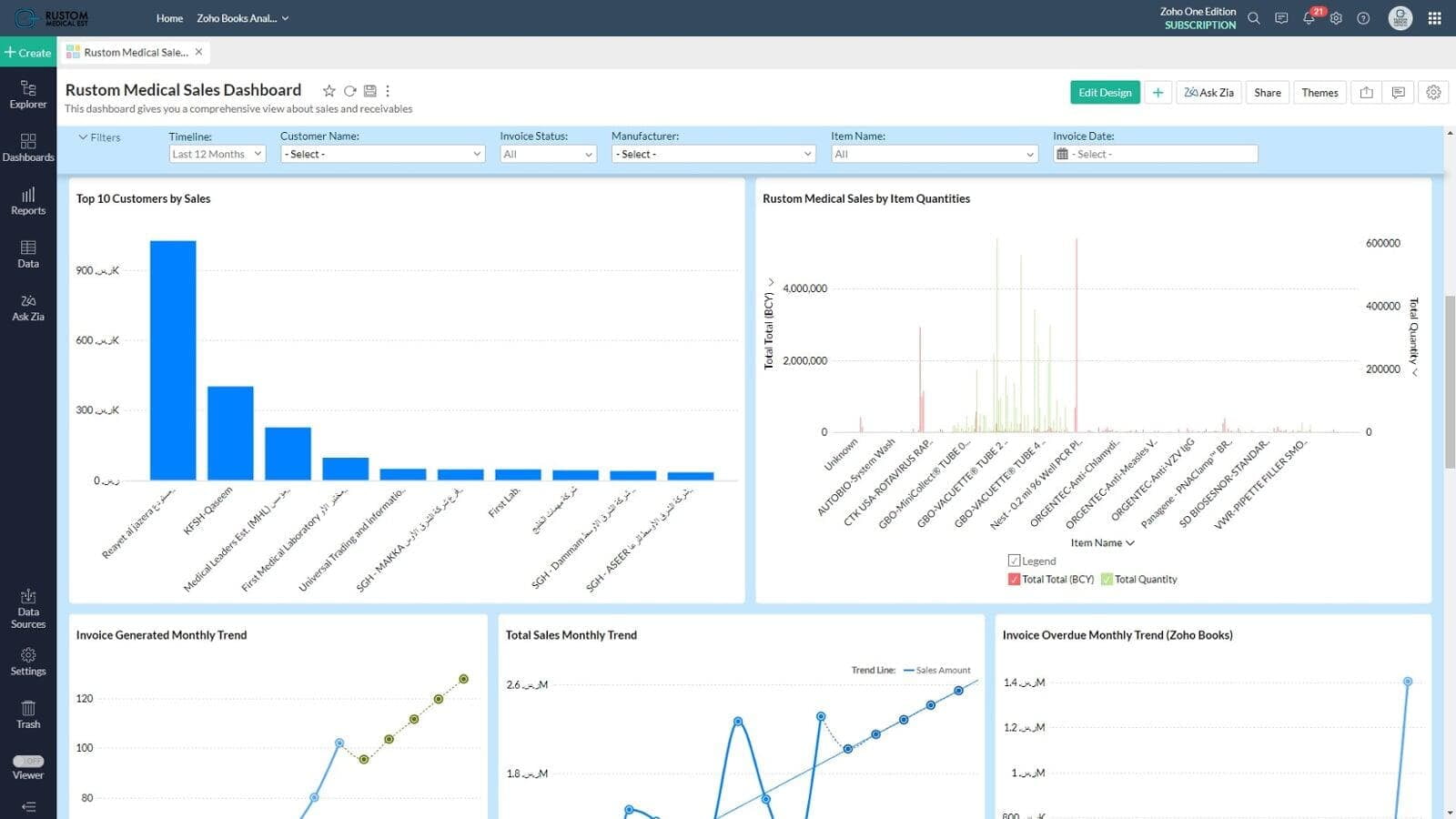Open the user profile avatar

pos(1400,18)
